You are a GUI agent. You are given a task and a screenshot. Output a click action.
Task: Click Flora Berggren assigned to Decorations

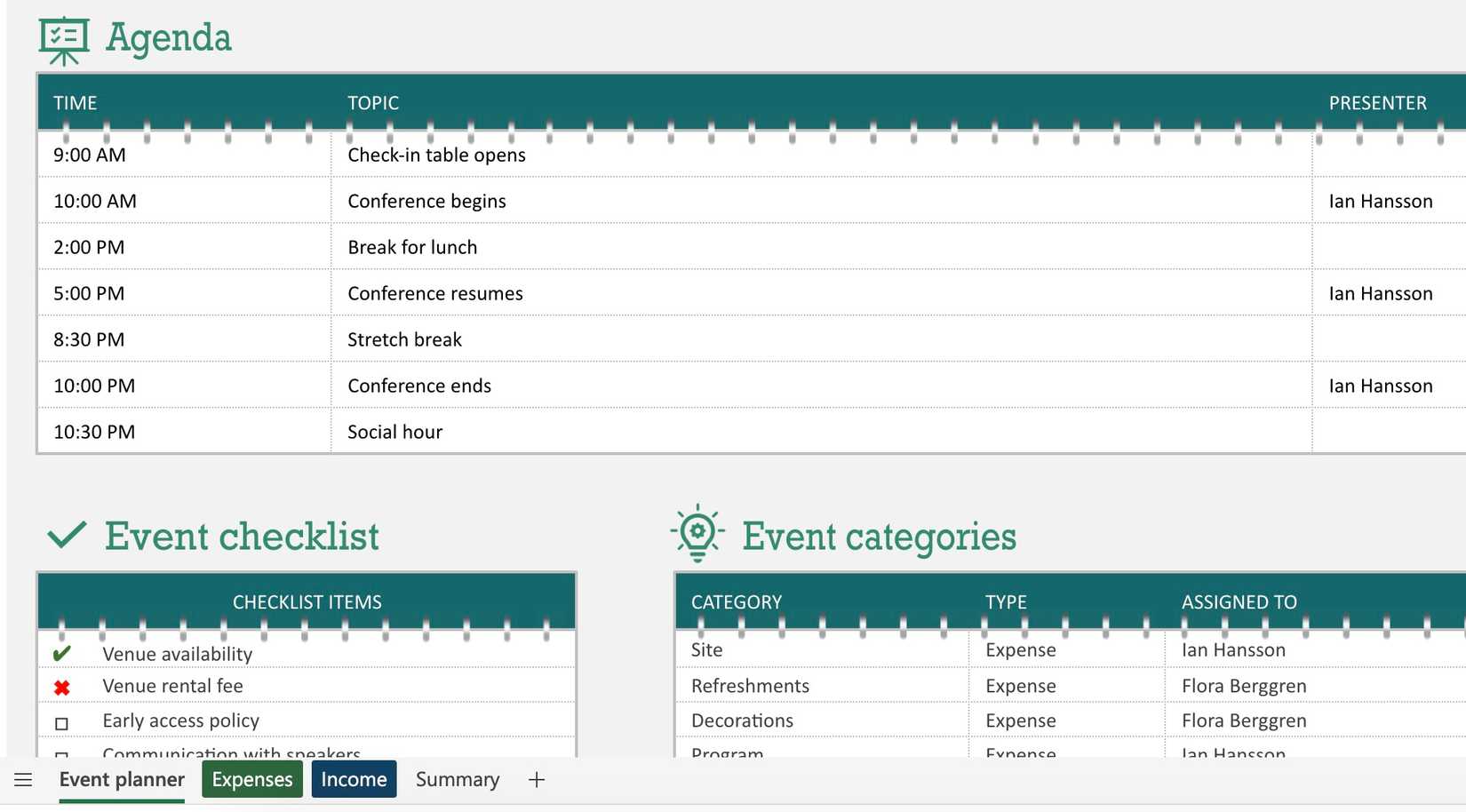tap(1243, 720)
